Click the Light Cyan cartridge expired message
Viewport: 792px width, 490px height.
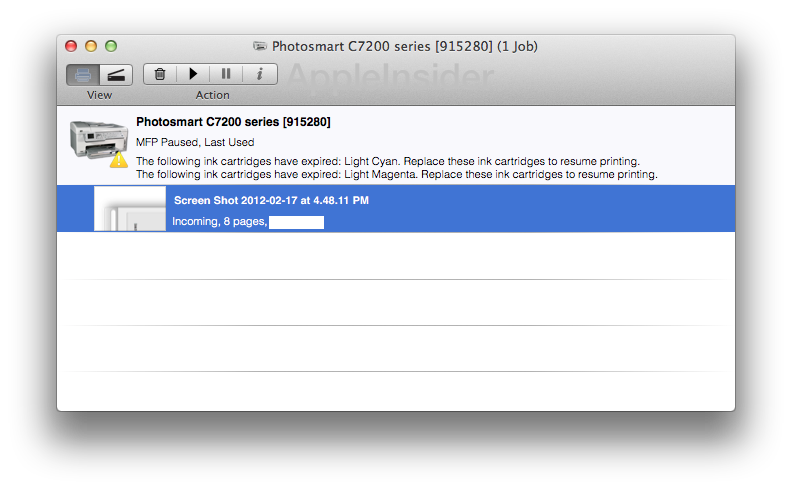click(387, 161)
